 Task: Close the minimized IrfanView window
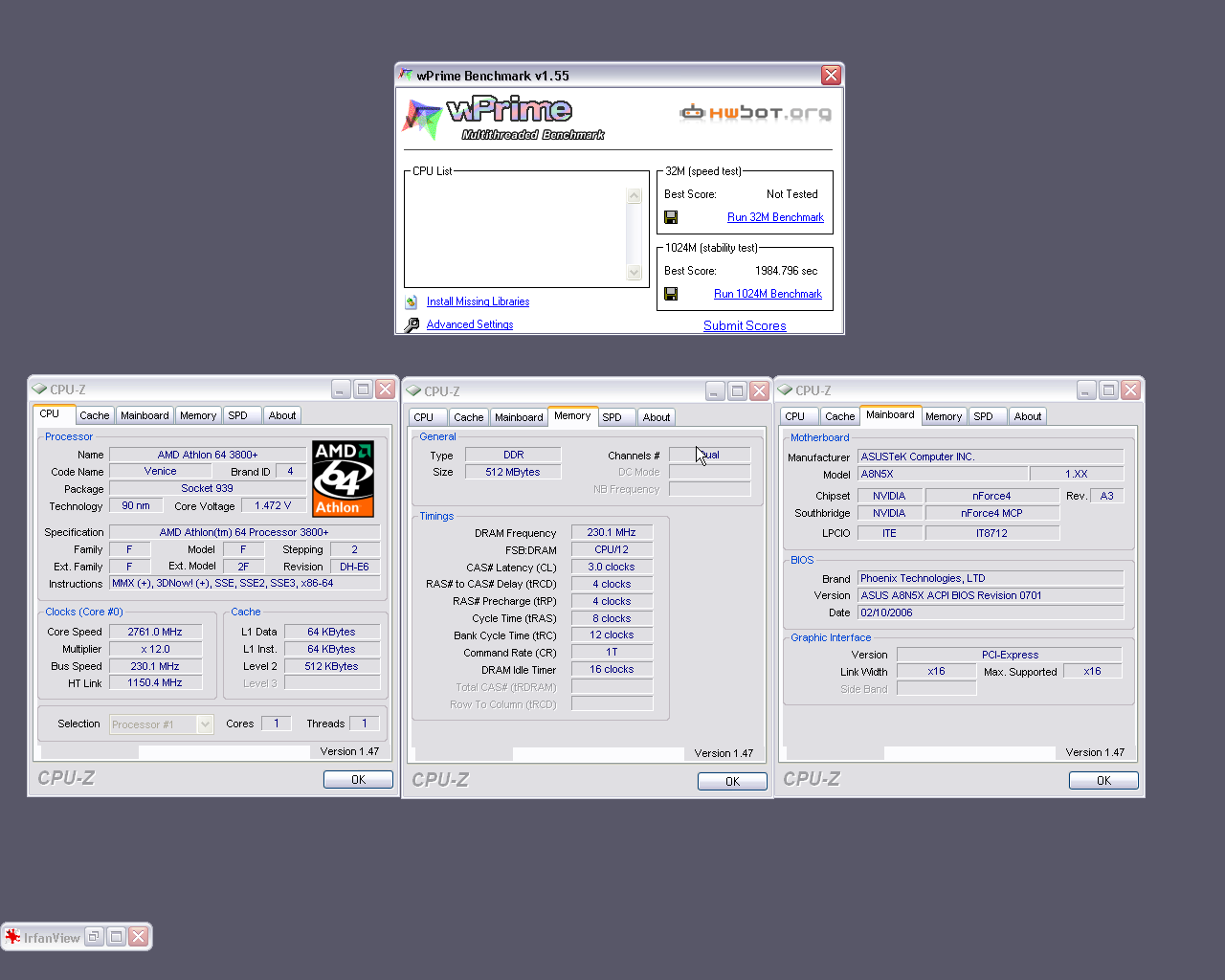click(138, 936)
